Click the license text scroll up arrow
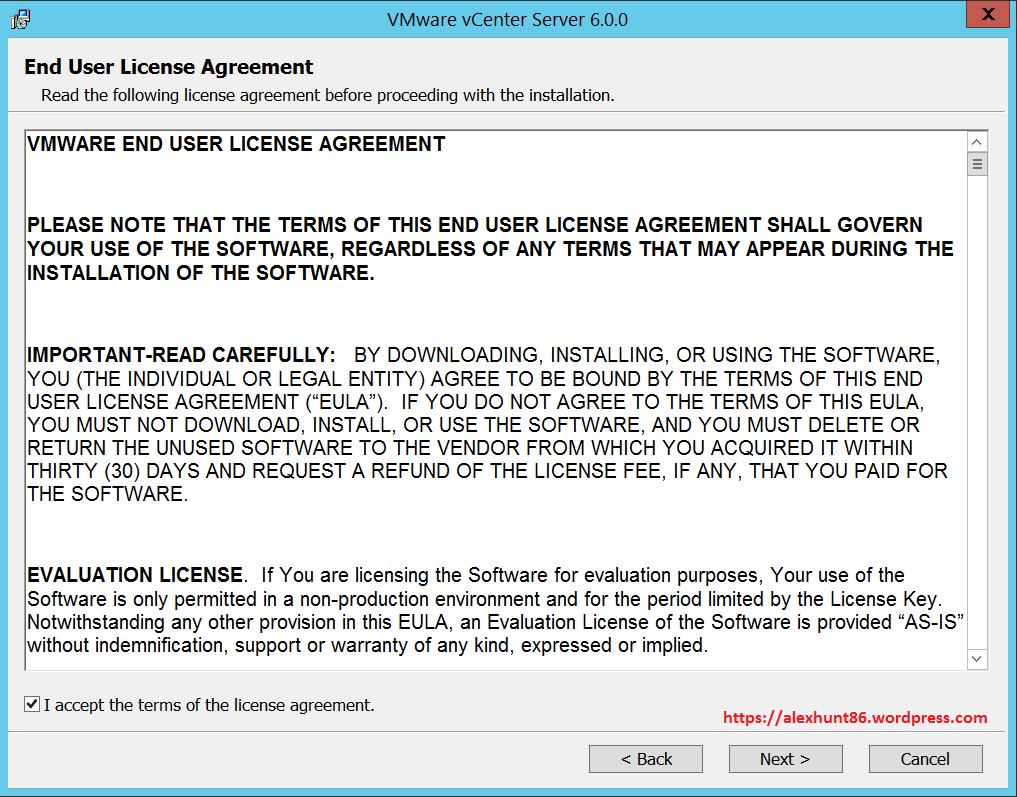This screenshot has height=797, width=1017. tap(977, 142)
